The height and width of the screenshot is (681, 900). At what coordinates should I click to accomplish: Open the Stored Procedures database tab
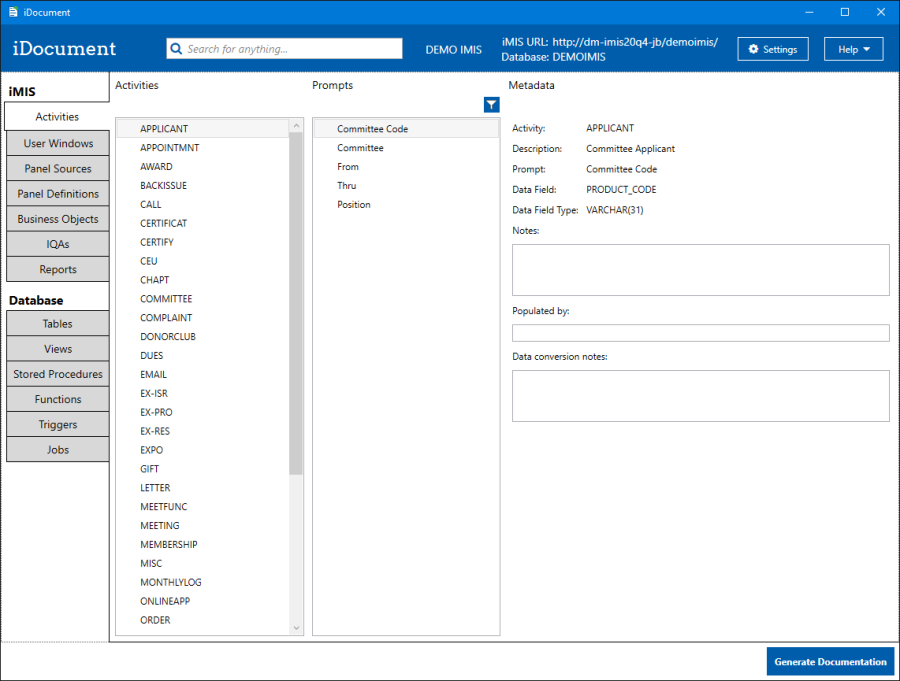[58, 374]
